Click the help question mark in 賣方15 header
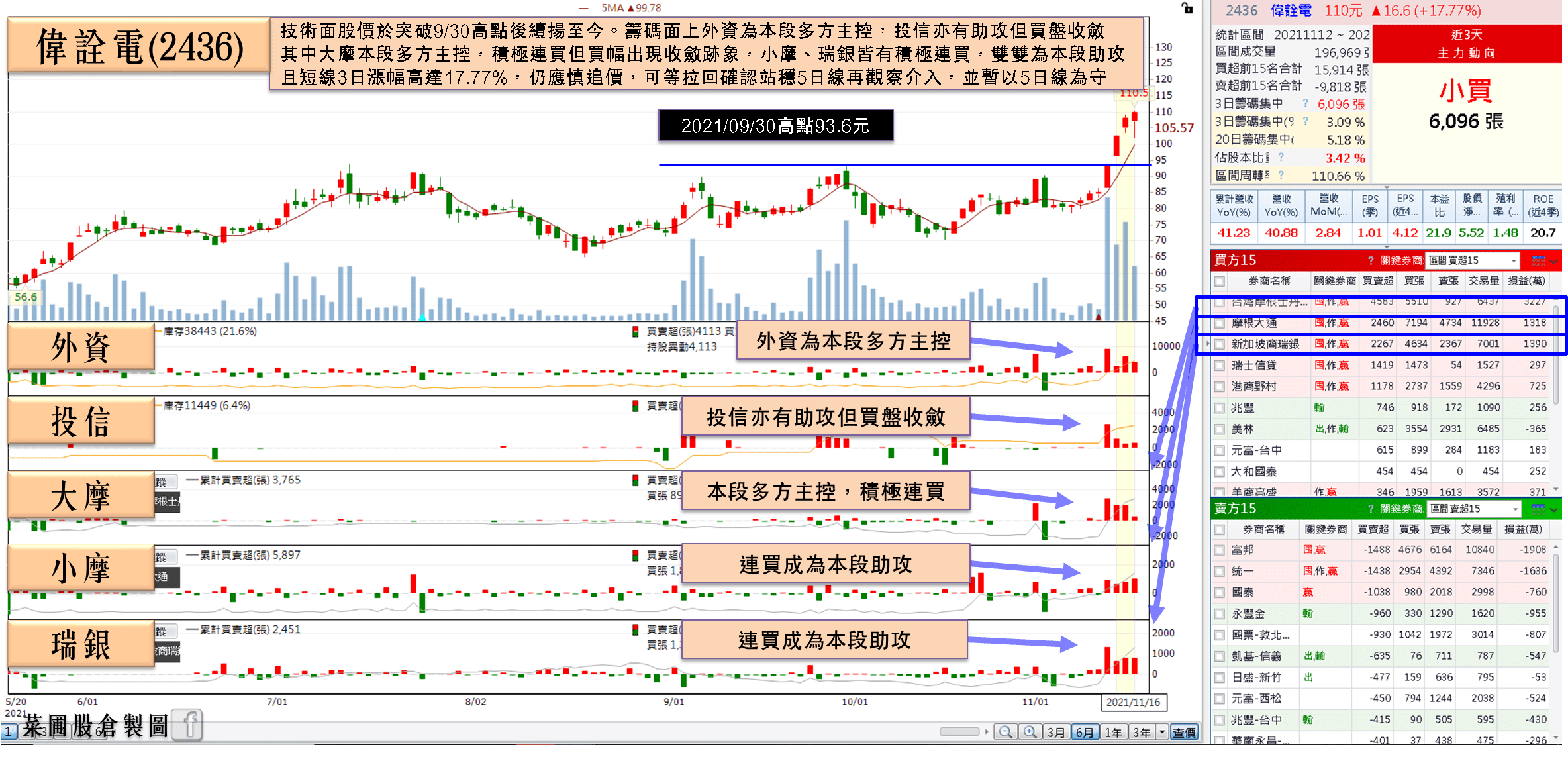The width and height of the screenshot is (1568, 761). [1371, 509]
